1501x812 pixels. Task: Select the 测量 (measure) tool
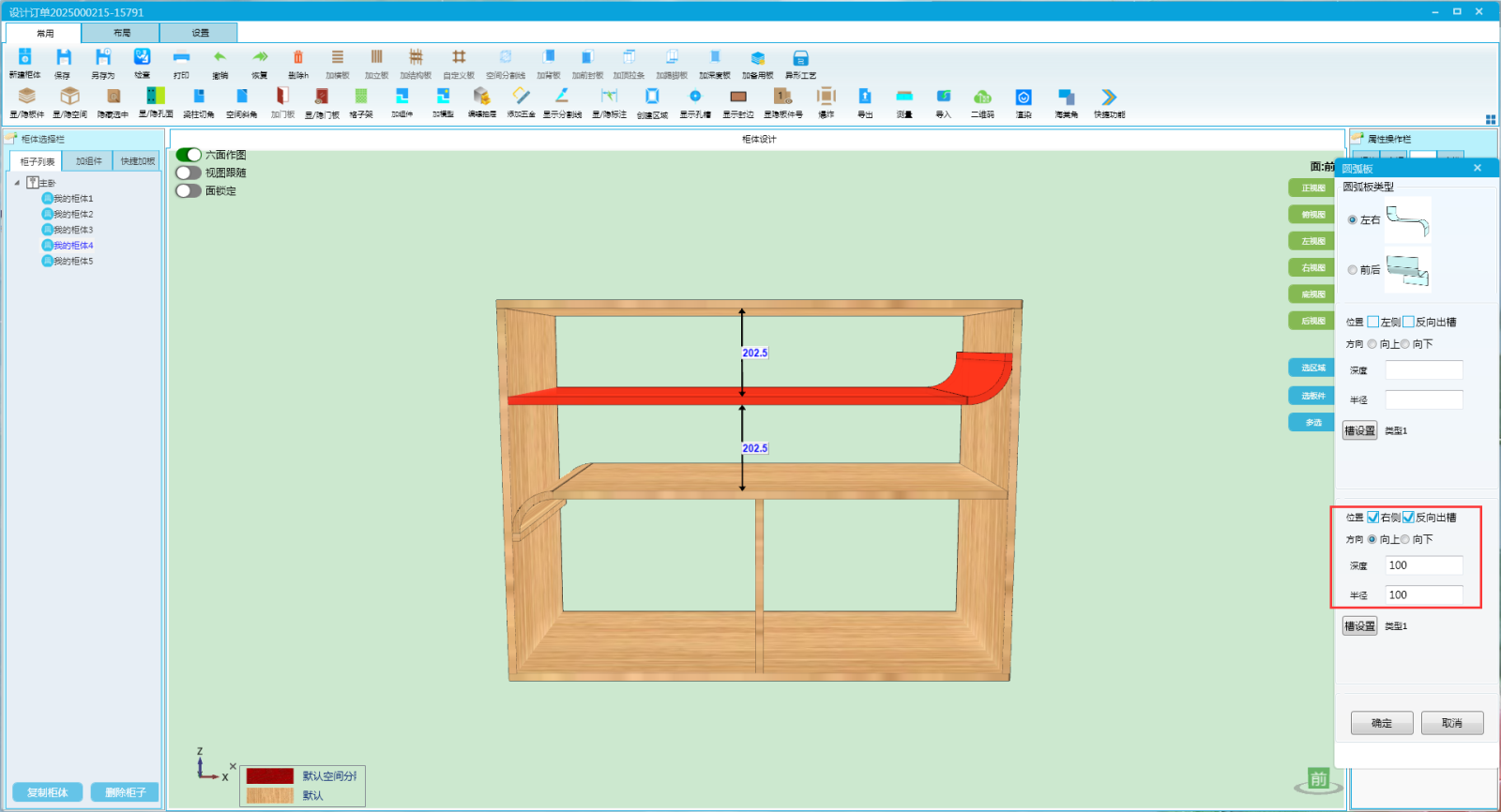coord(904,97)
